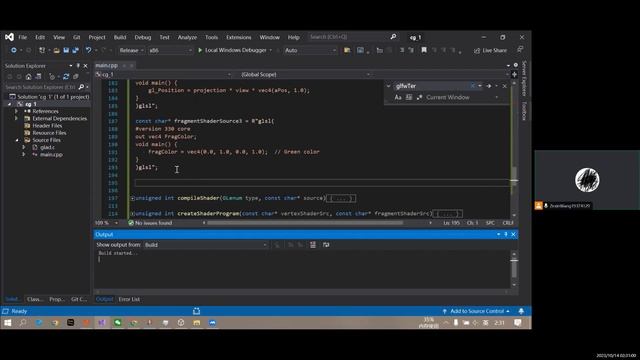Click the Quick Launch search magnifier icon
The height and width of the screenshot is (360, 640).
393,37
